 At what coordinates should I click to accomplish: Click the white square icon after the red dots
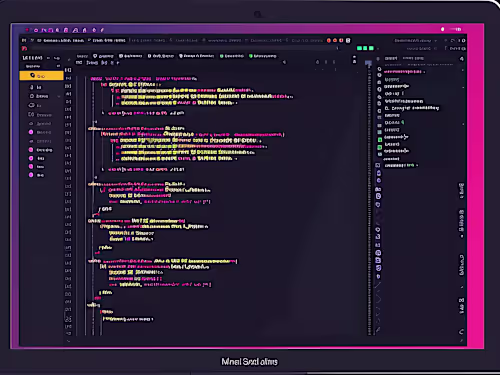[x=348, y=40]
